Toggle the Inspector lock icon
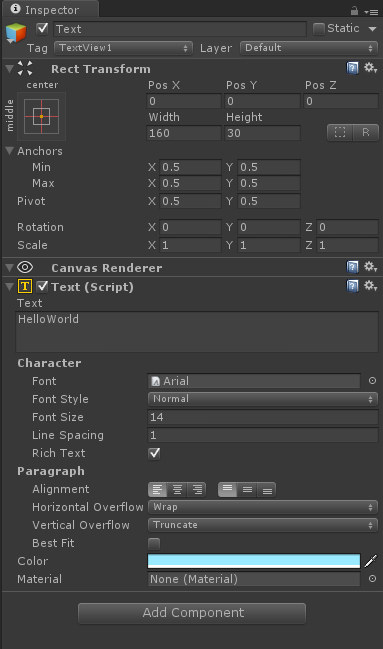Image resolution: width=383 pixels, height=649 pixels. coord(354,10)
